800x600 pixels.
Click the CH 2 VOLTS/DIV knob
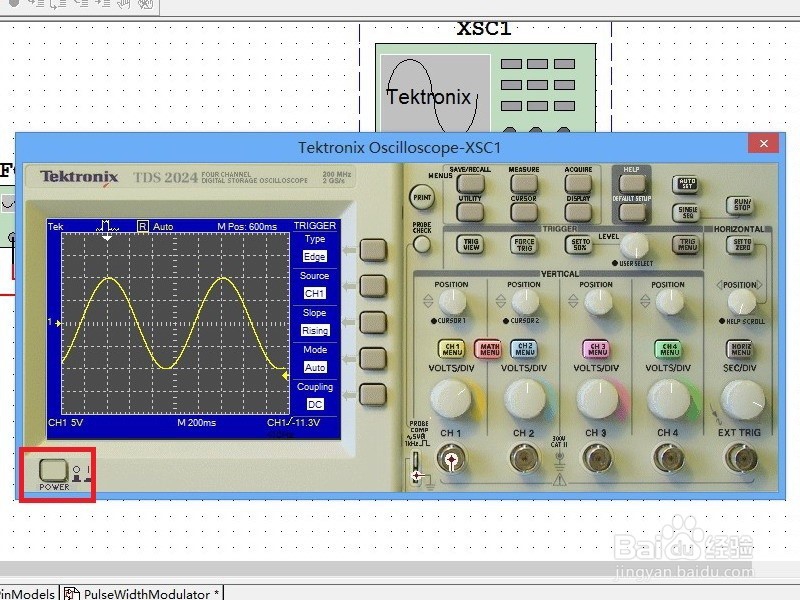point(524,400)
